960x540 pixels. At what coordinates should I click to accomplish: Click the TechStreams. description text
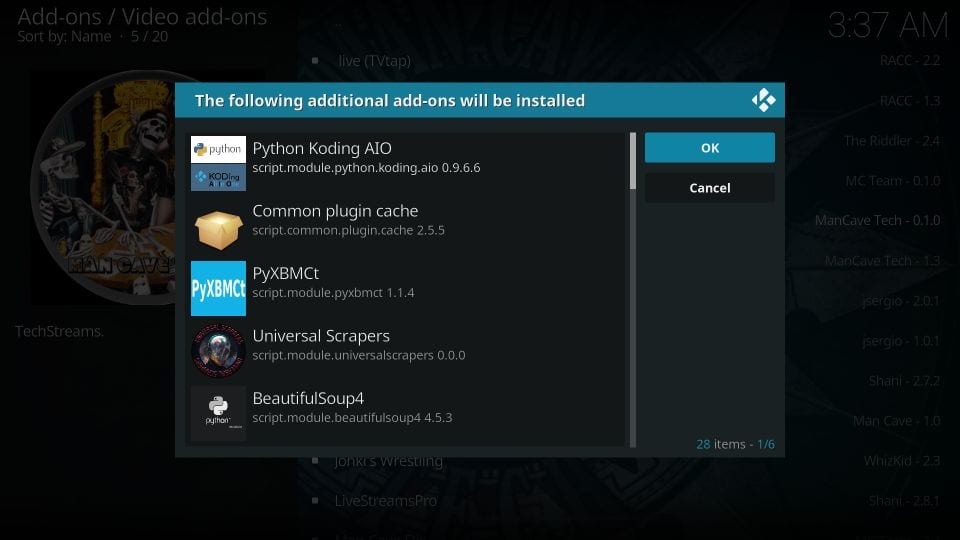[x=59, y=331]
